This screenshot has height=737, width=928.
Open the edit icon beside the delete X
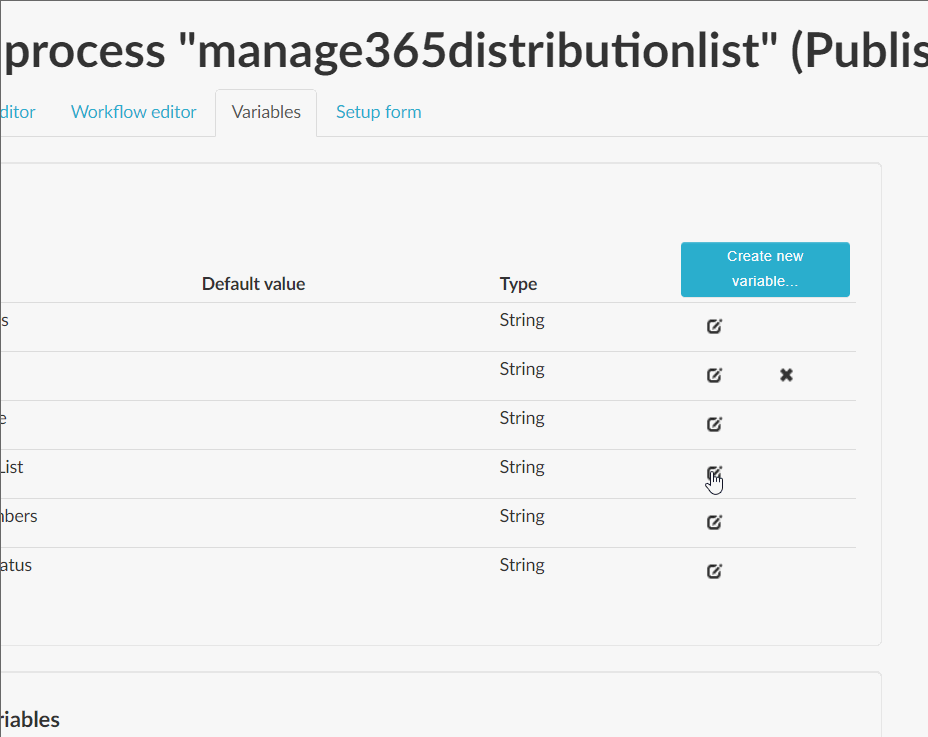714,375
